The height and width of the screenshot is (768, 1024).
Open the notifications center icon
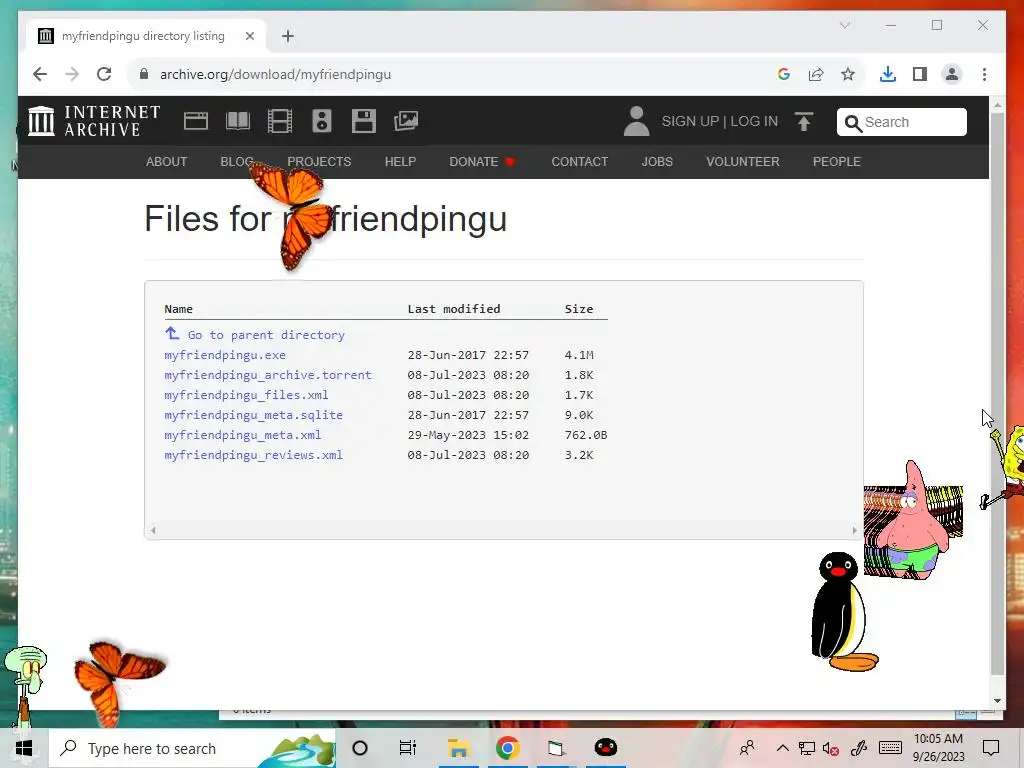(991, 748)
